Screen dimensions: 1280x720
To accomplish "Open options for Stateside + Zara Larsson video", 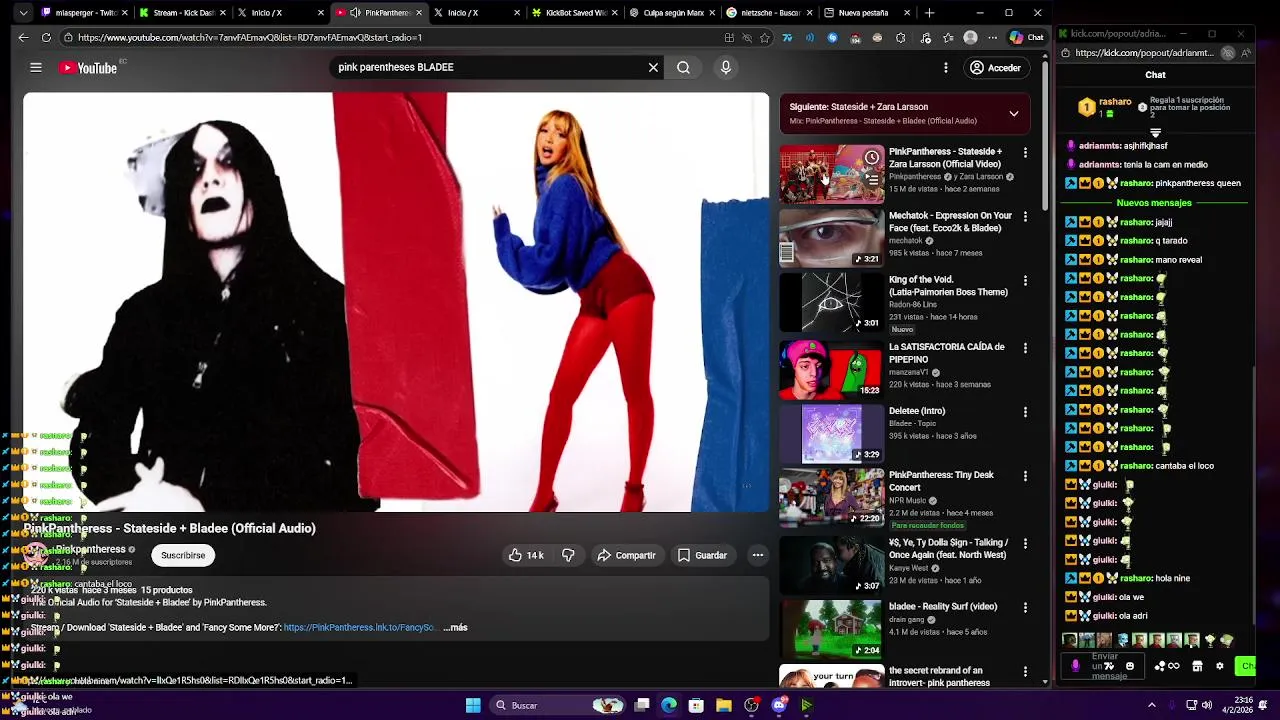I will (x=1025, y=153).
